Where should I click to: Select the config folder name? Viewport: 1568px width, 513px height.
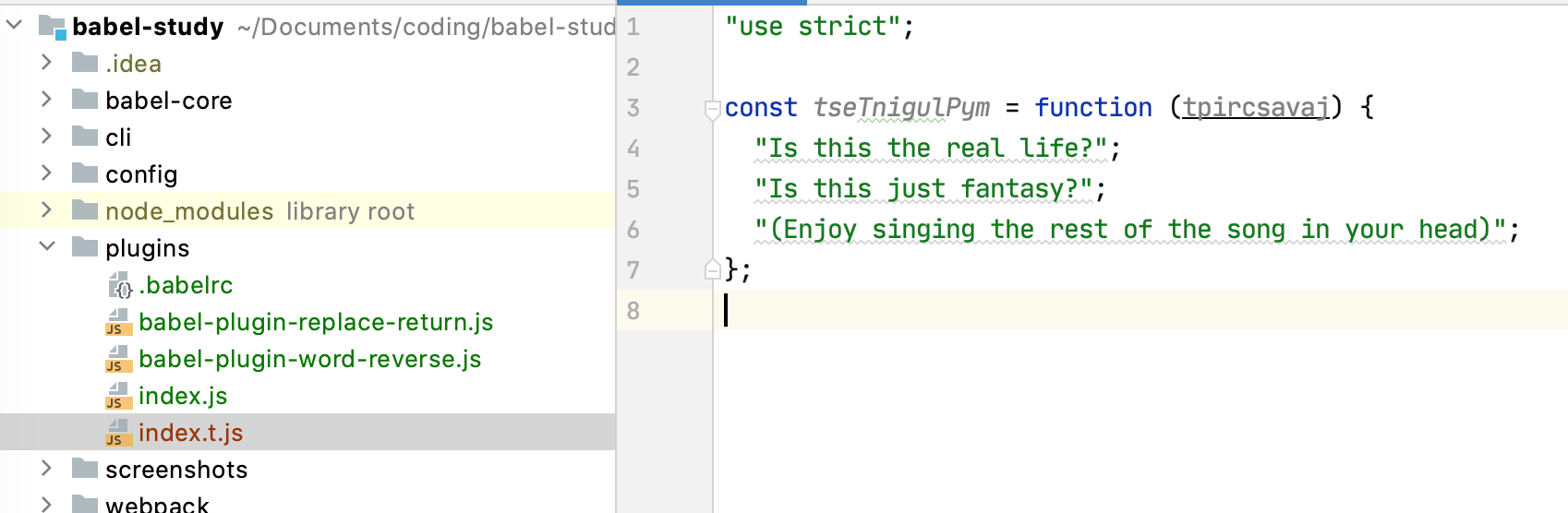pos(141,174)
